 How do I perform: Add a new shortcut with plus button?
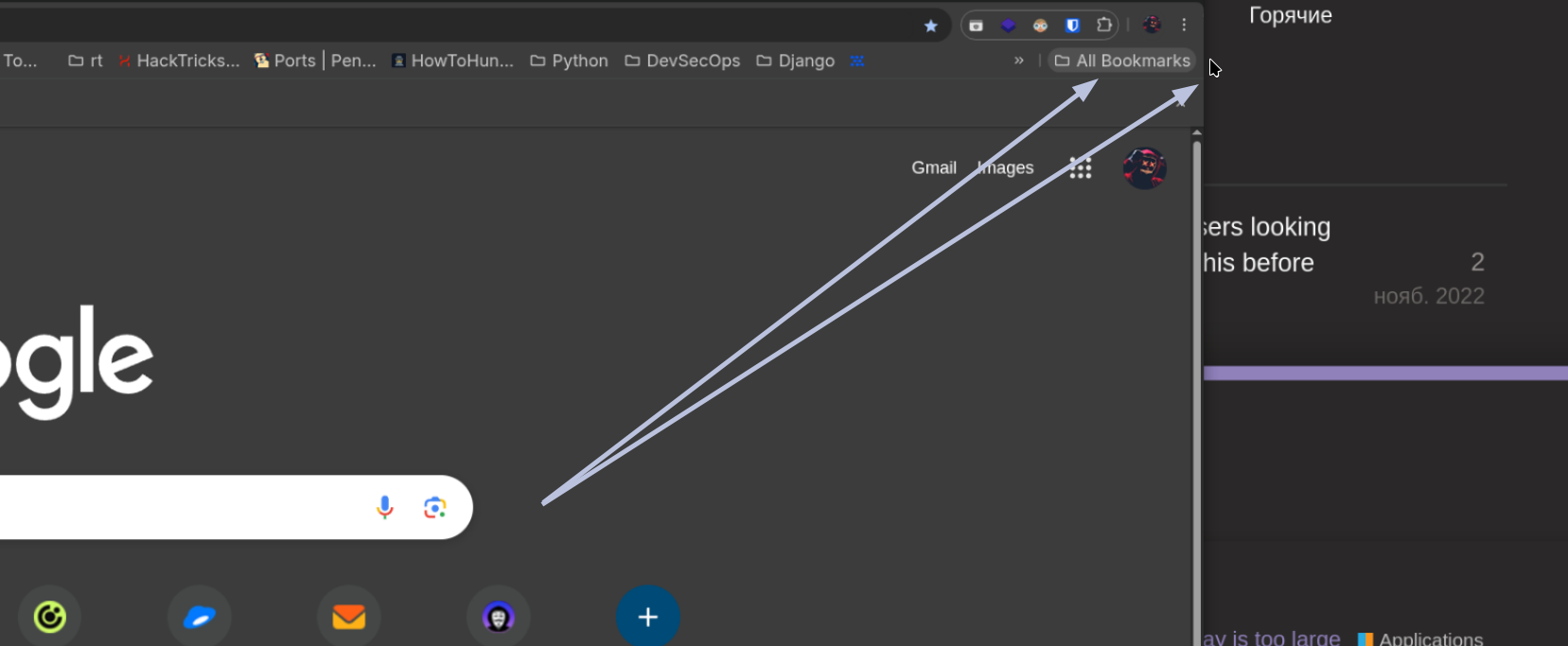(x=647, y=618)
